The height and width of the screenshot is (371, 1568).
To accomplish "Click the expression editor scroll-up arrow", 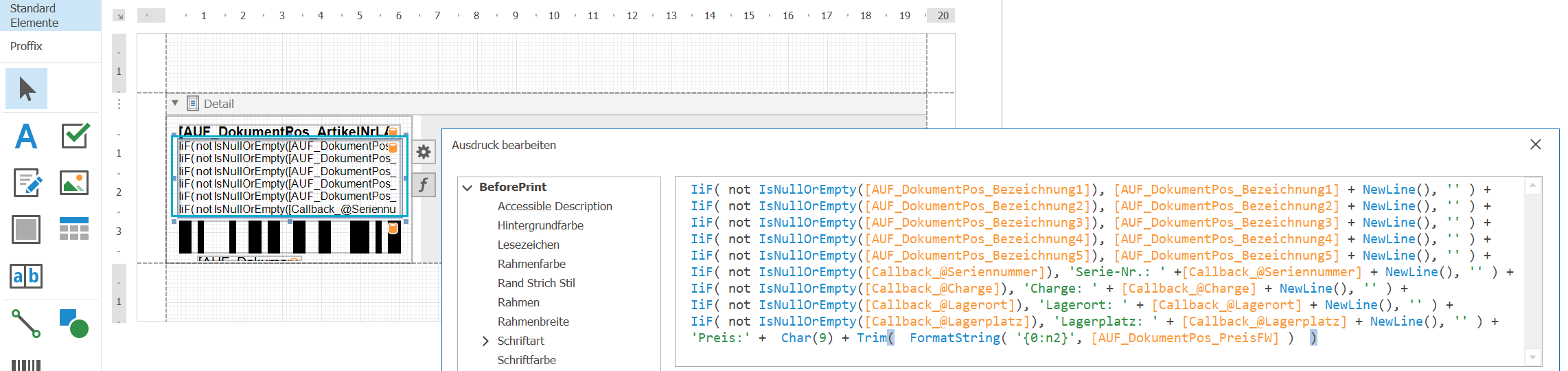I will click(1532, 185).
